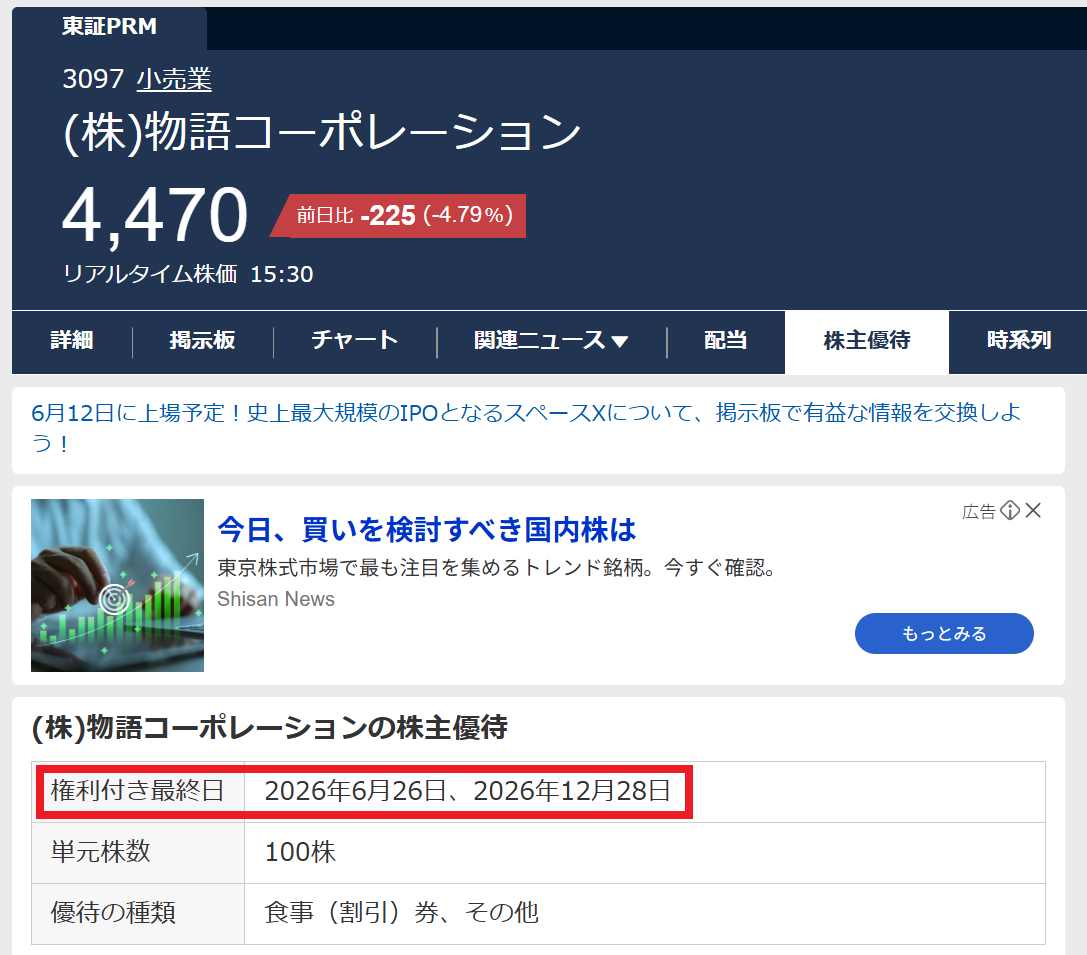The width and height of the screenshot is (1087, 955).
Task: Click the ad info icon
Action: tap(1010, 511)
